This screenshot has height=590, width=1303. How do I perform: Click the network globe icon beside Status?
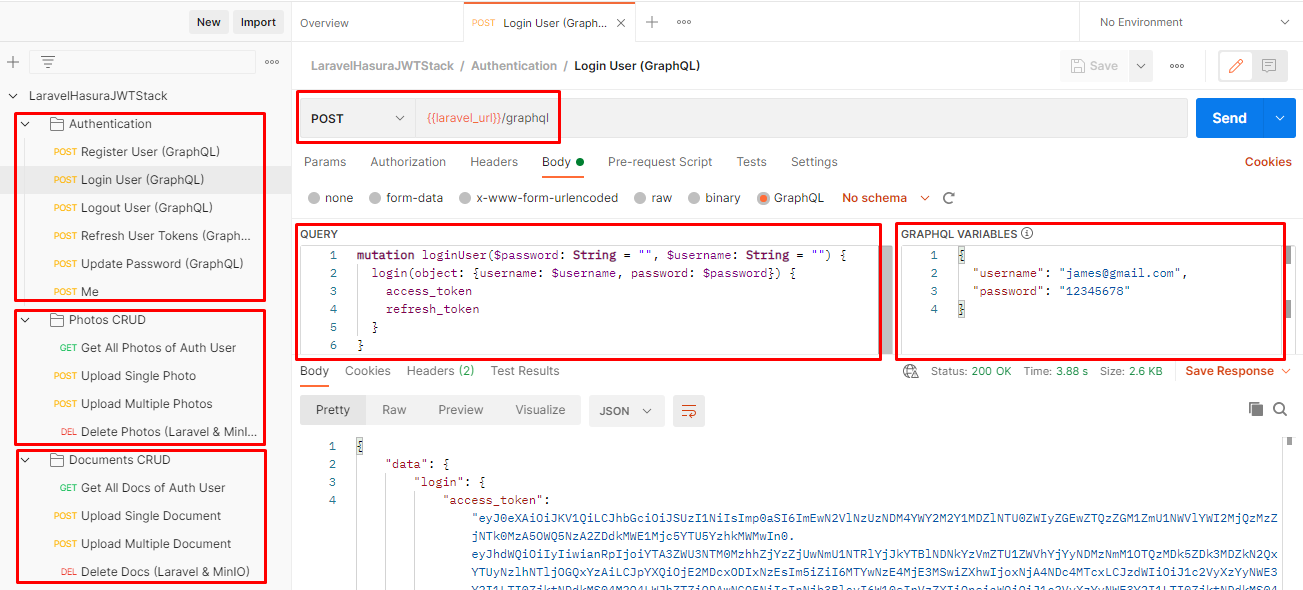[x=910, y=371]
